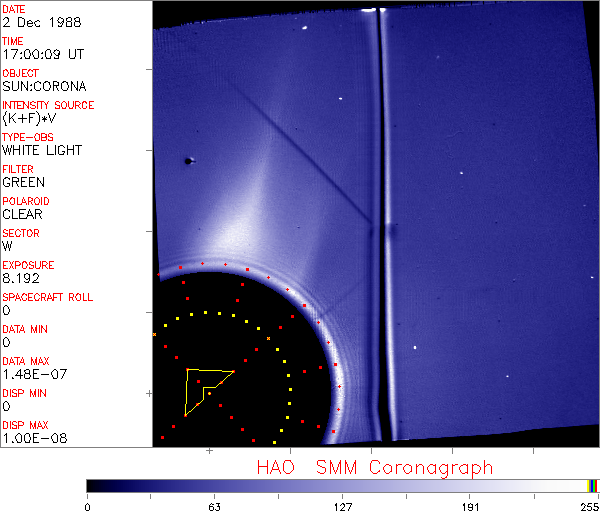Click the blue gradient intensity color bar

coord(337,486)
